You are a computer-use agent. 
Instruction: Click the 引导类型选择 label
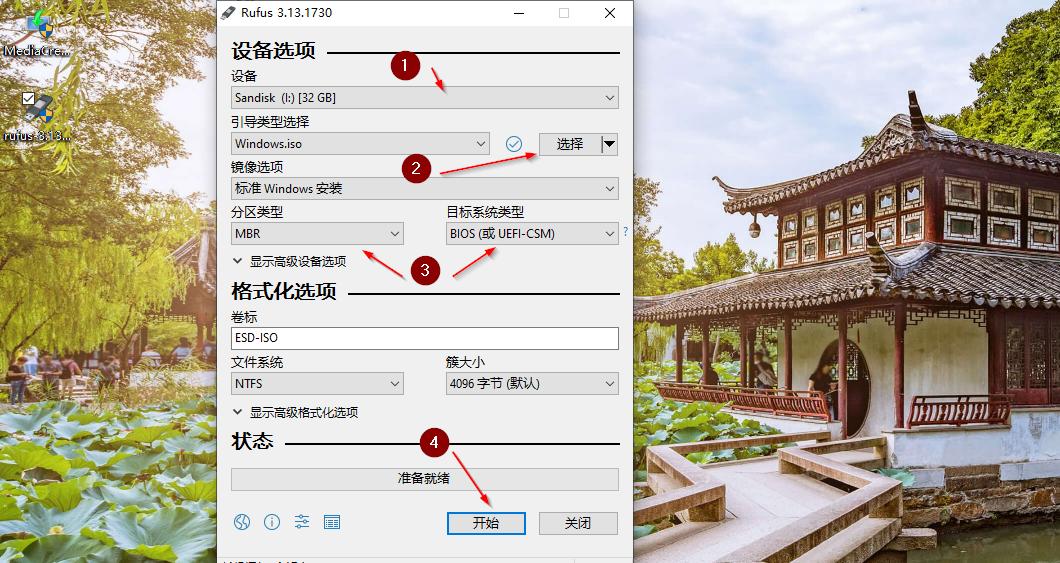[270, 122]
